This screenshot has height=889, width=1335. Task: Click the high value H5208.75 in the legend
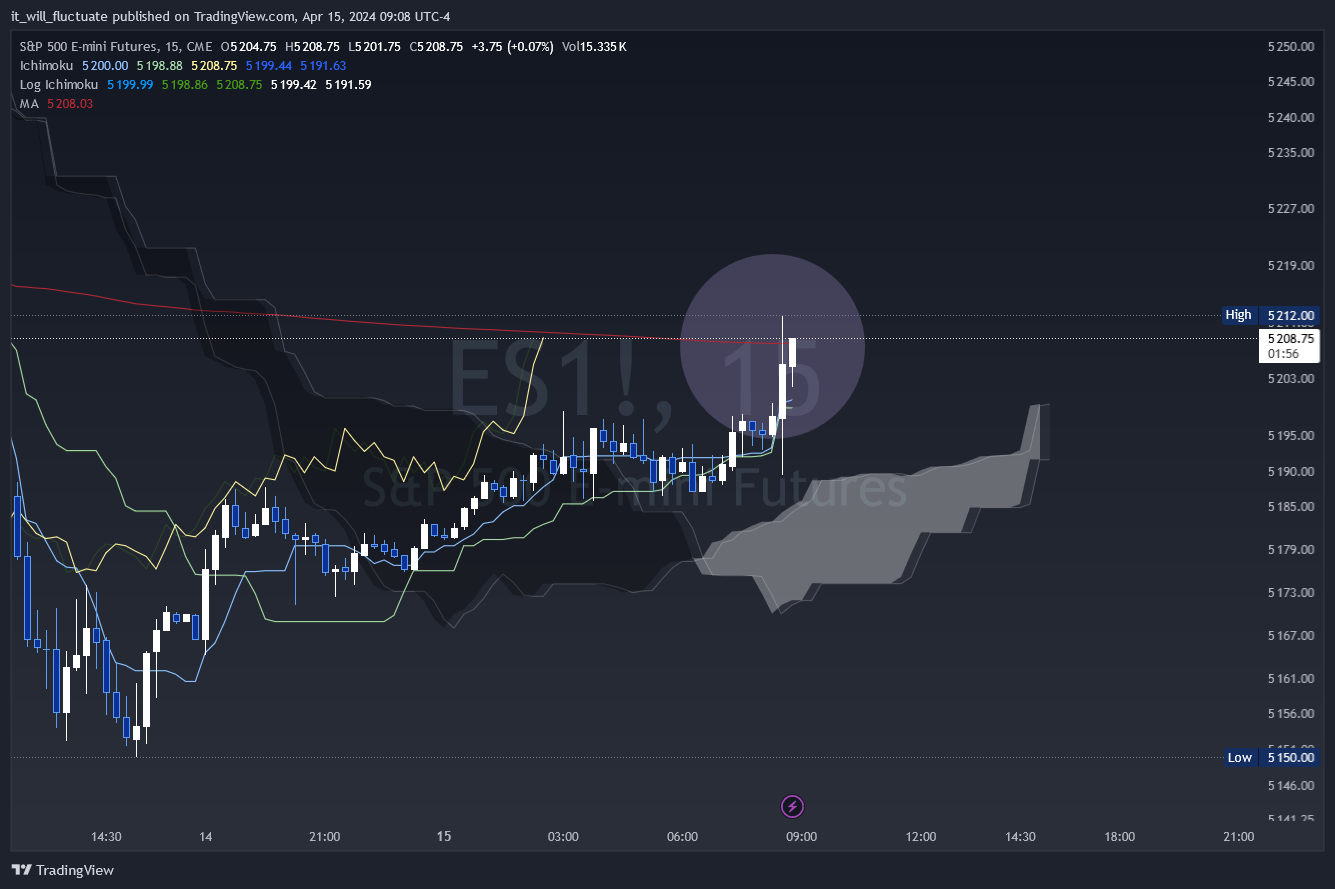313,47
